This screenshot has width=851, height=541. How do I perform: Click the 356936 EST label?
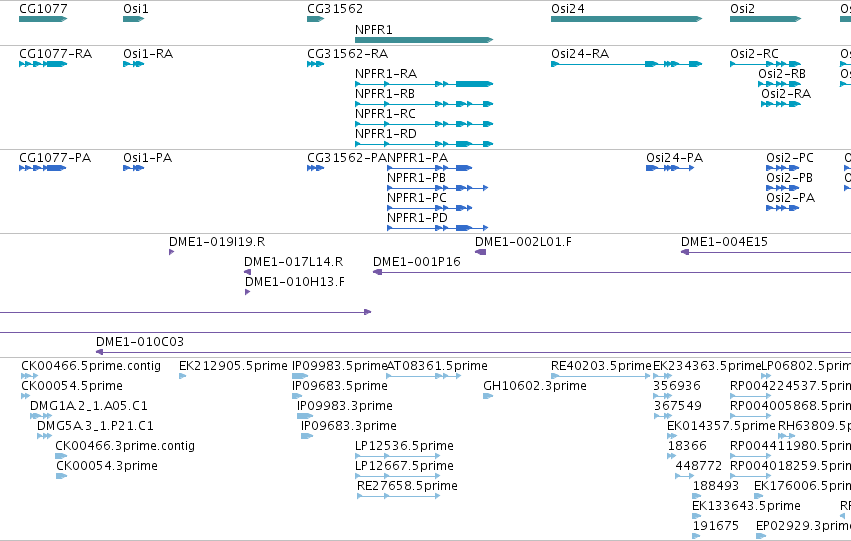pos(677,386)
